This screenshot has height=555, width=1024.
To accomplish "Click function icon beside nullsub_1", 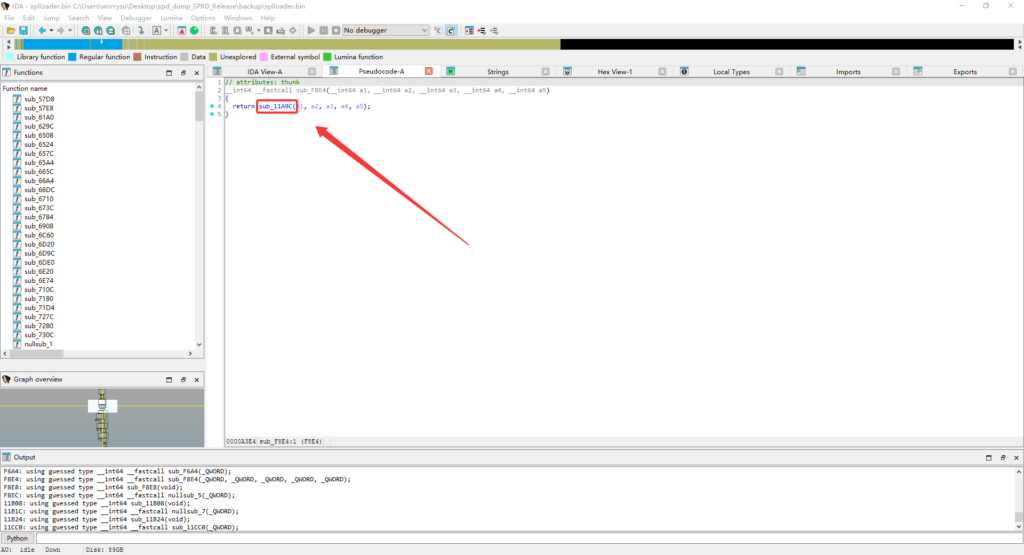I will (17, 344).
